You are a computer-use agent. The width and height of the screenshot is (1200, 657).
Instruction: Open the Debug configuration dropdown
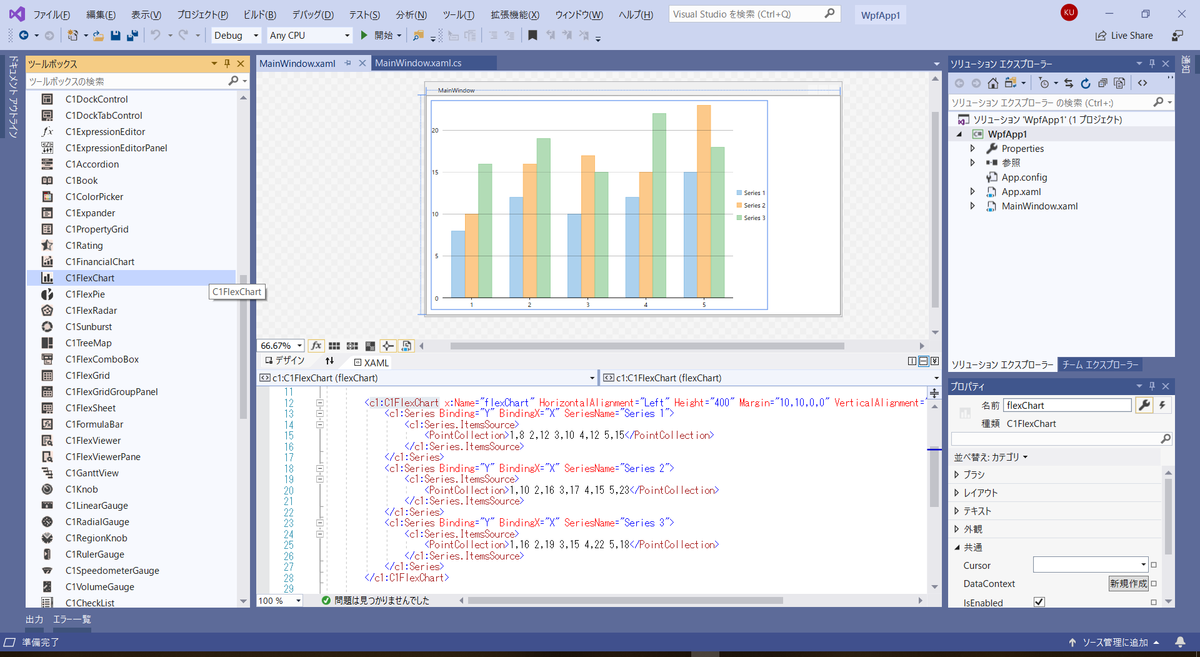[x=236, y=35]
